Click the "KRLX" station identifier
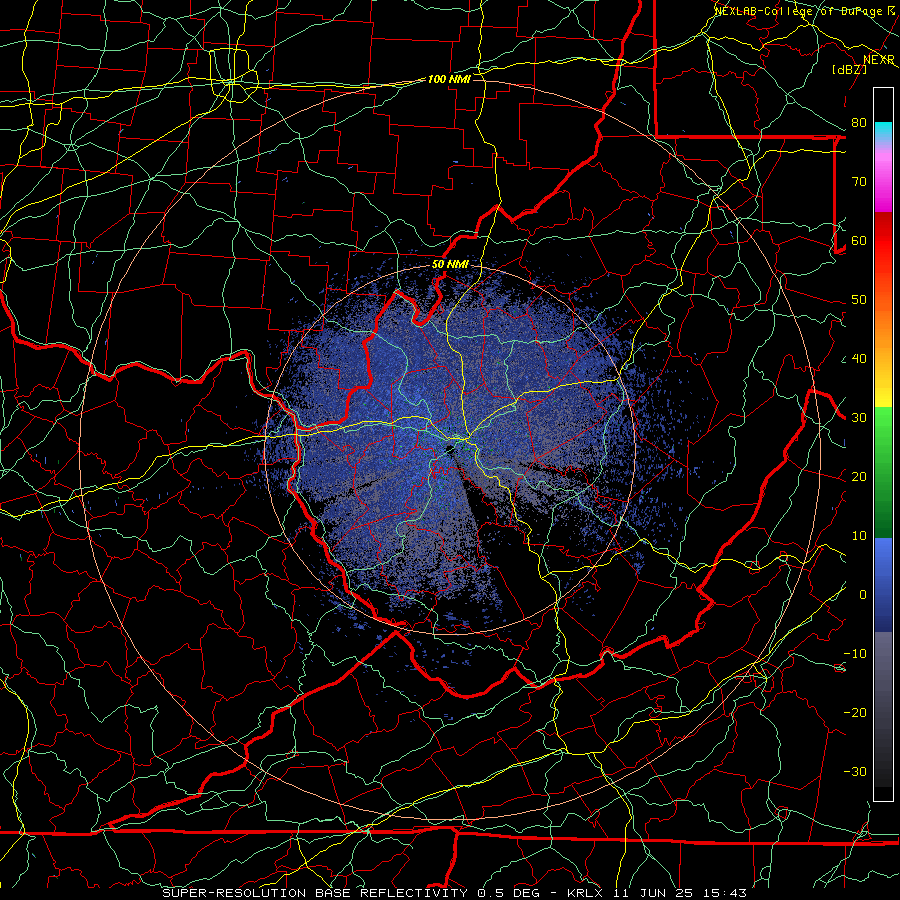The height and width of the screenshot is (900, 900). point(585,893)
